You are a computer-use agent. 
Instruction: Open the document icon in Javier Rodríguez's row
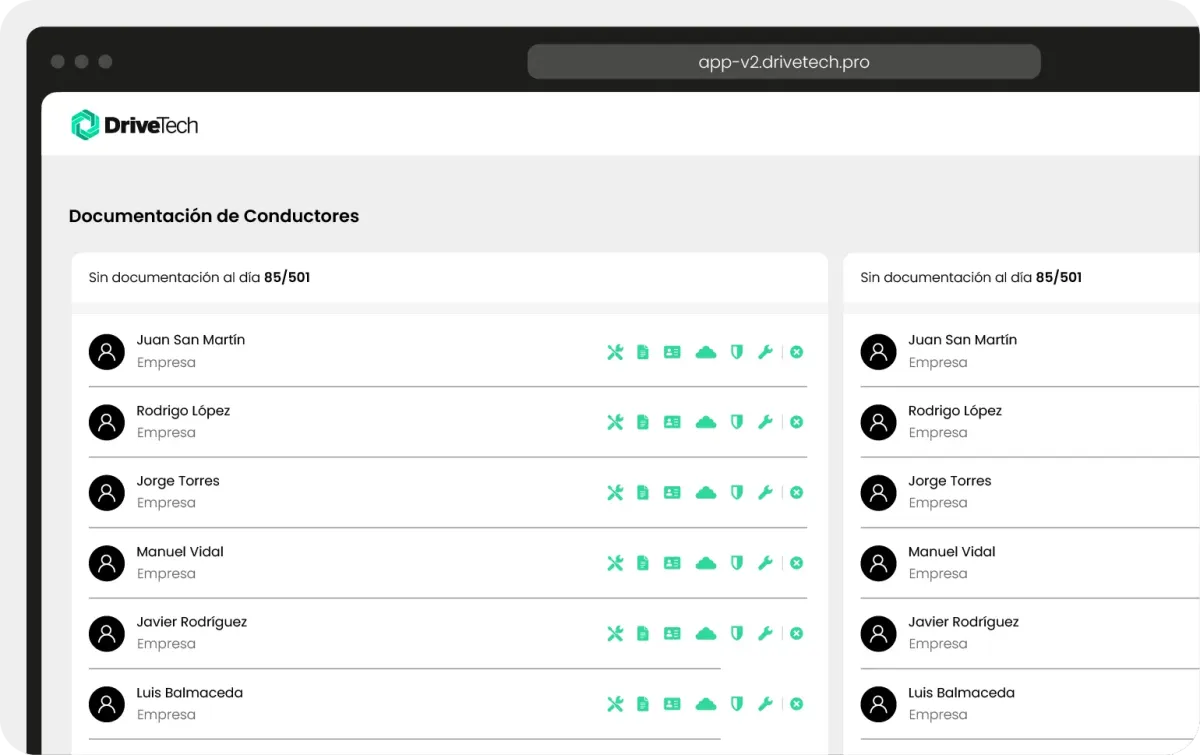(643, 633)
